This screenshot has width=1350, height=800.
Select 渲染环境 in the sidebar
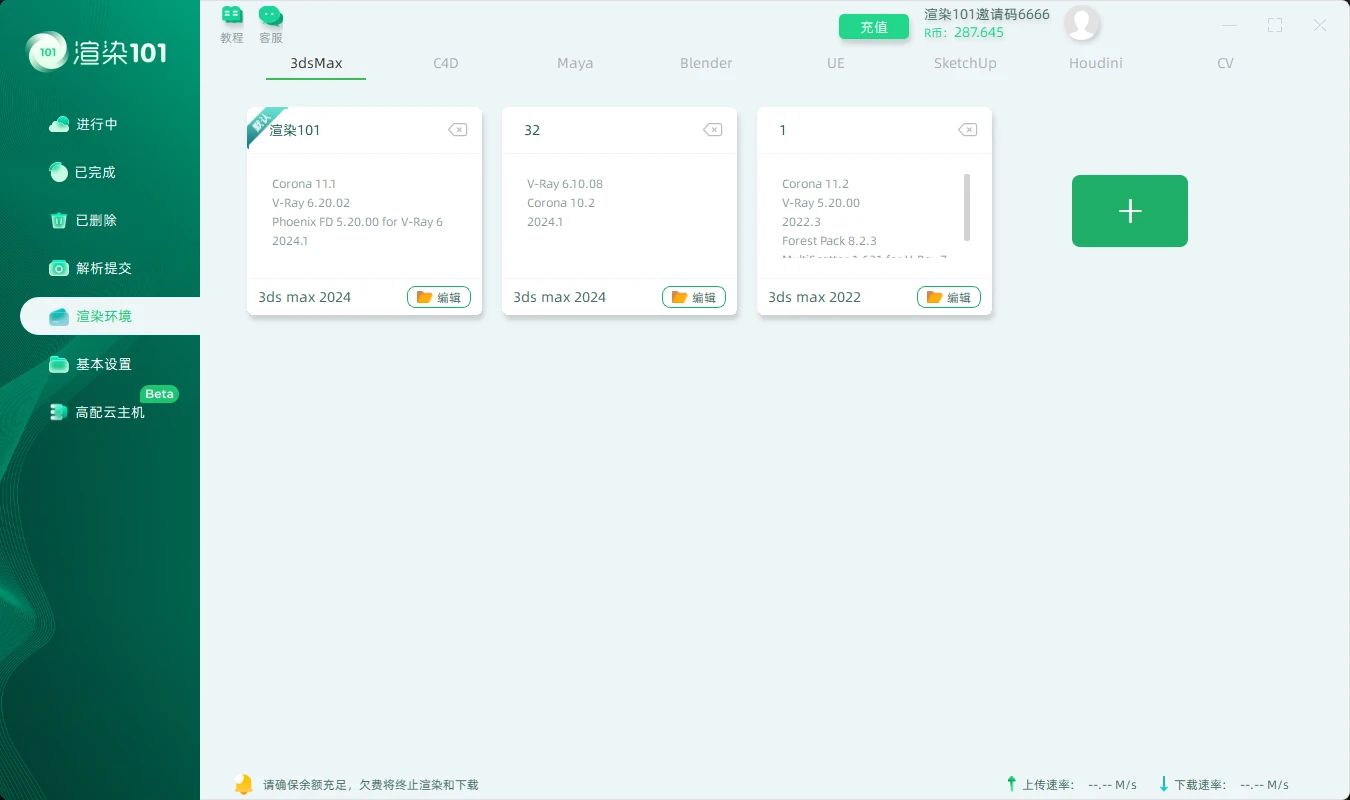click(110, 316)
